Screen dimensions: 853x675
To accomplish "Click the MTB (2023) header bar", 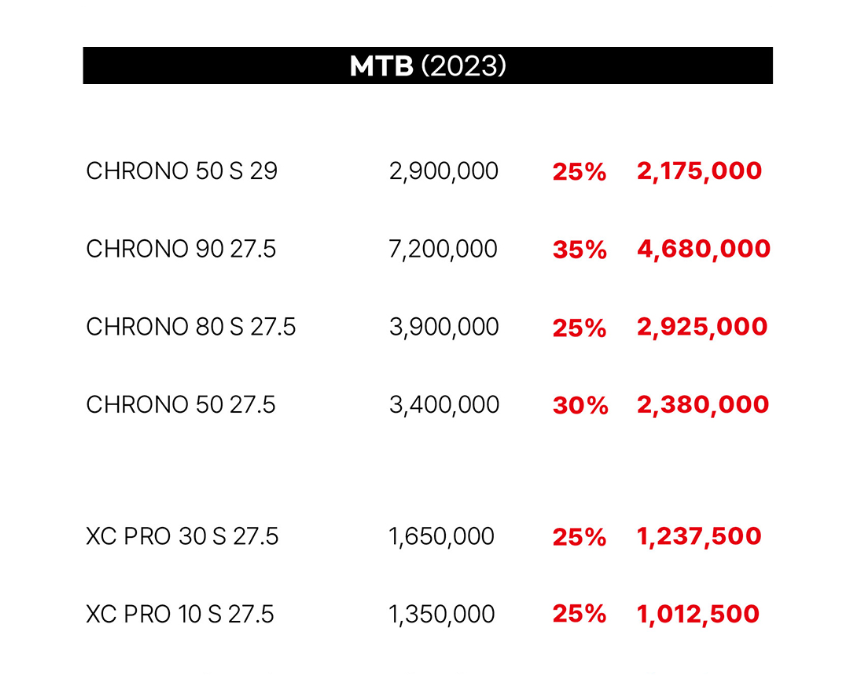I will tap(427, 66).
